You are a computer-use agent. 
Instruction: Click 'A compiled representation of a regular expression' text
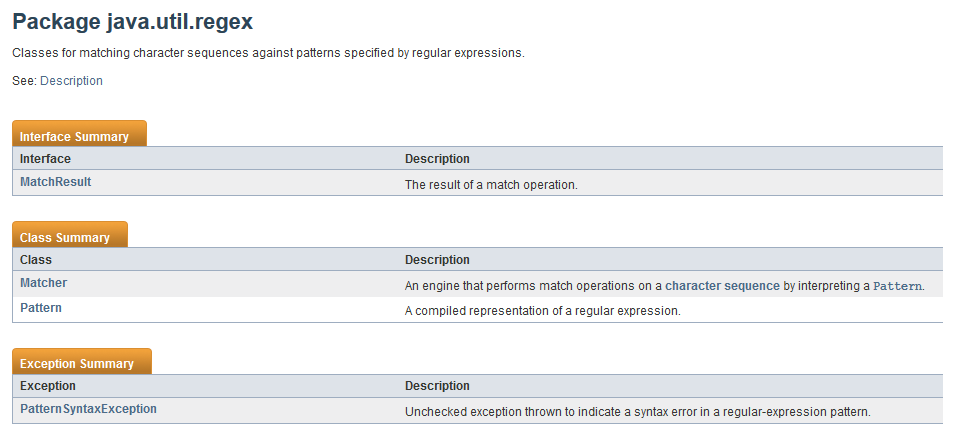tap(542, 311)
